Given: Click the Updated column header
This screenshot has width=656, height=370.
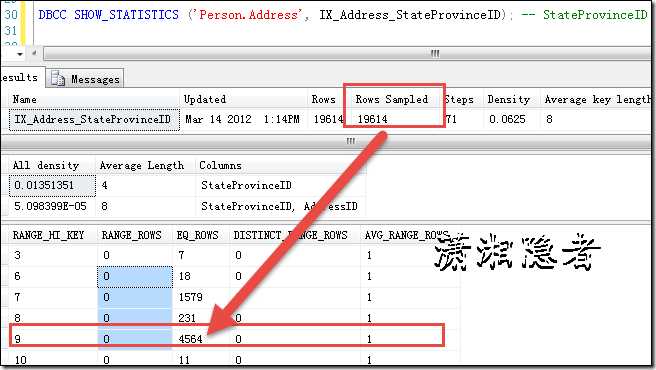Looking at the screenshot, I should coord(244,100).
